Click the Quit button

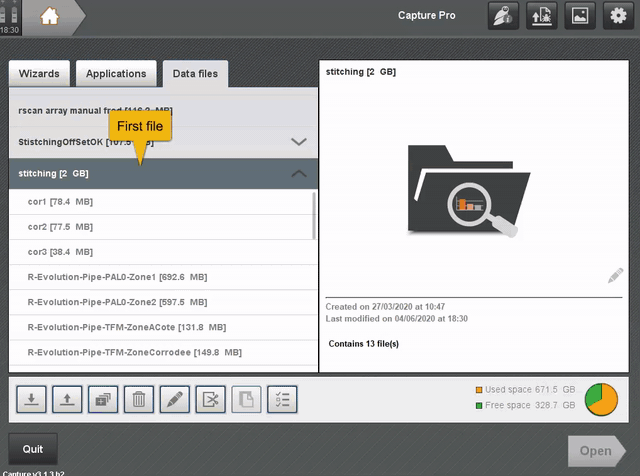33,449
